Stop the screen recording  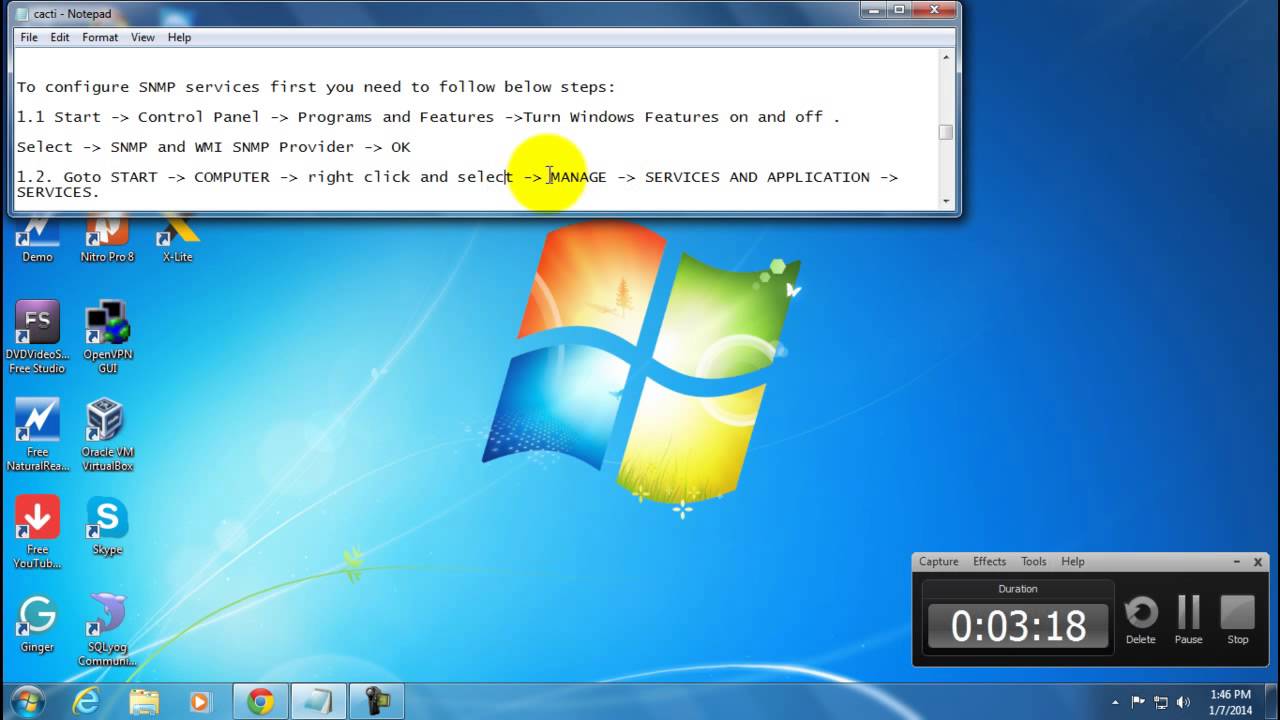click(1238, 620)
